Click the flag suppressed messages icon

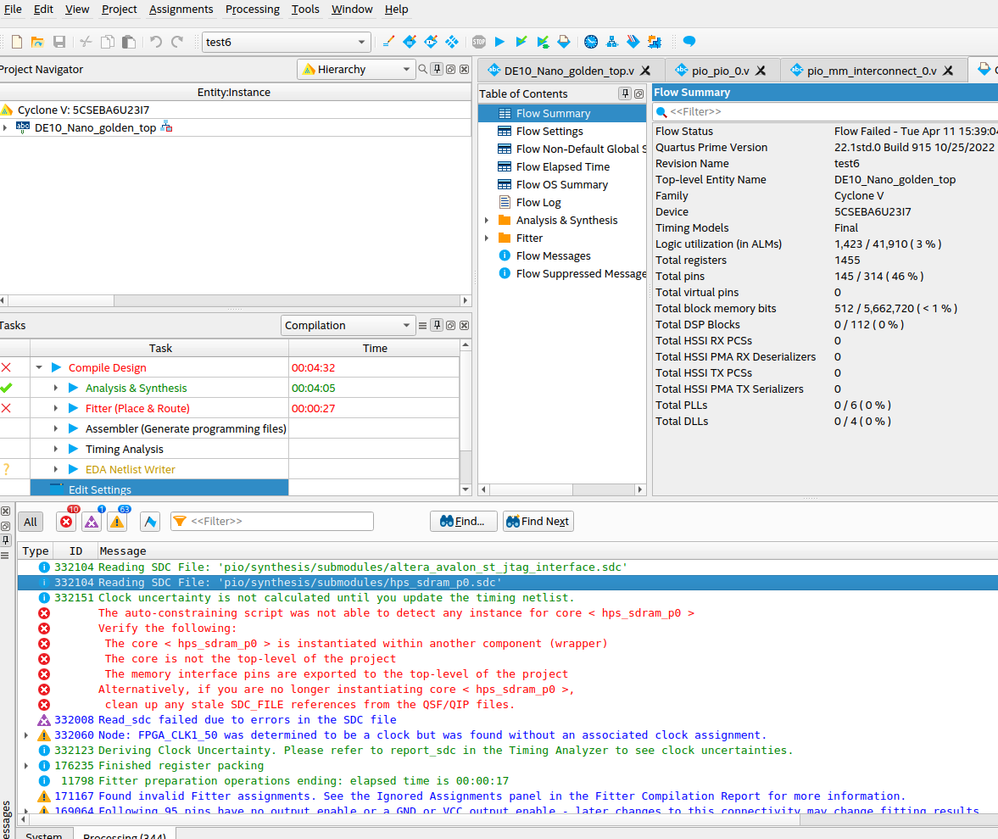pos(150,522)
